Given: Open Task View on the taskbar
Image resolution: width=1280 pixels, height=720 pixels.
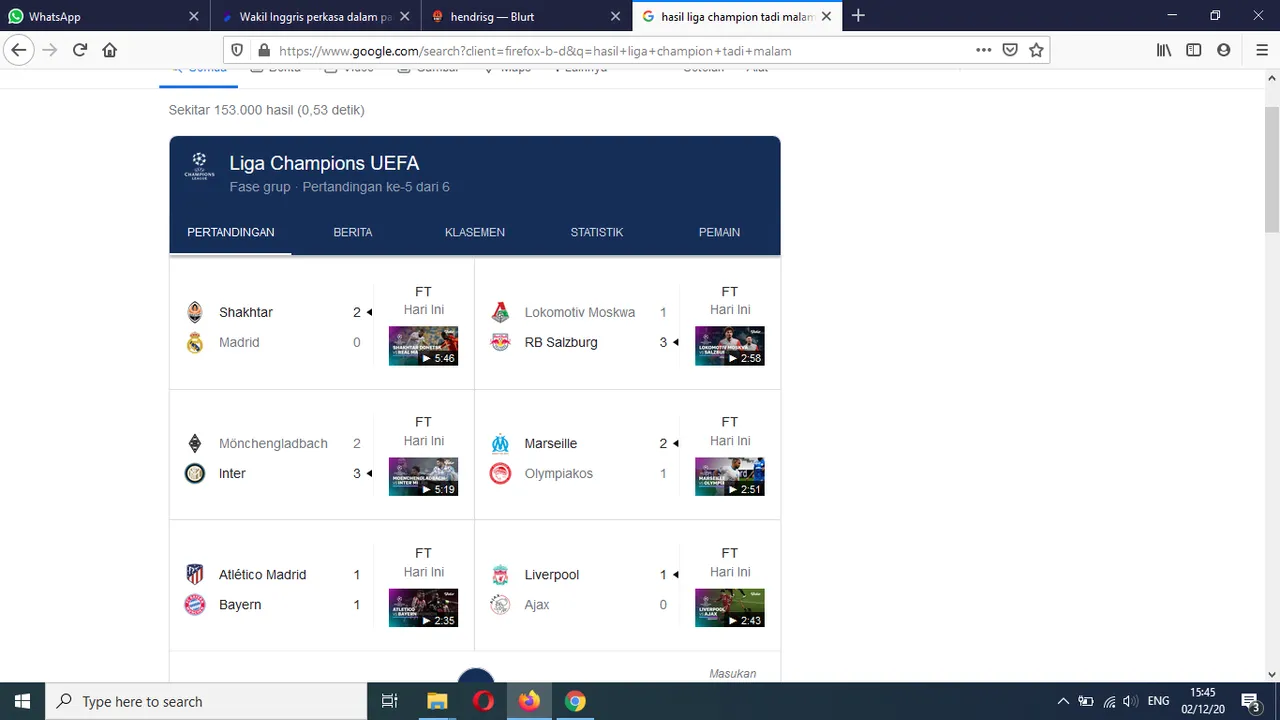Looking at the screenshot, I should 390,701.
